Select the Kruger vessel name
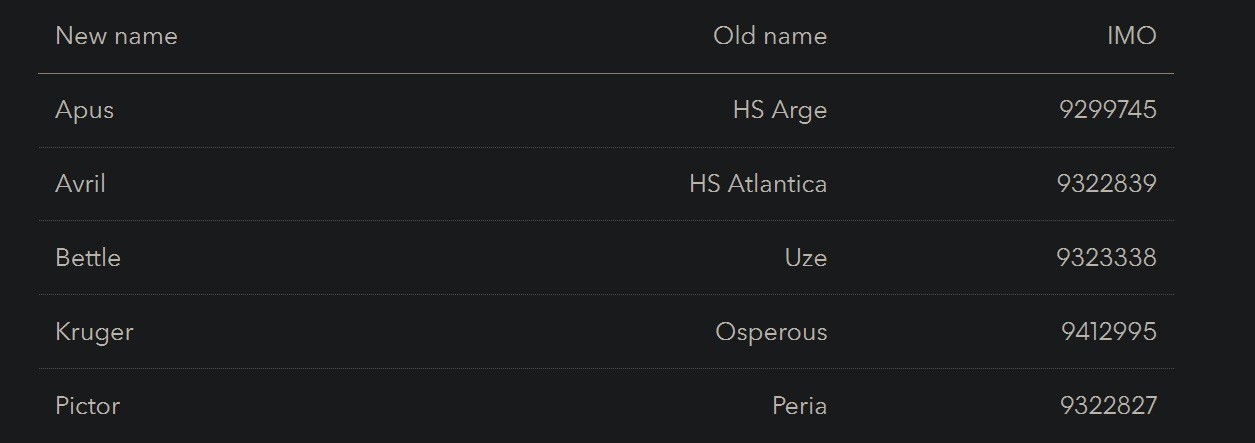The width and height of the screenshot is (1255, 443). (x=94, y=332)
